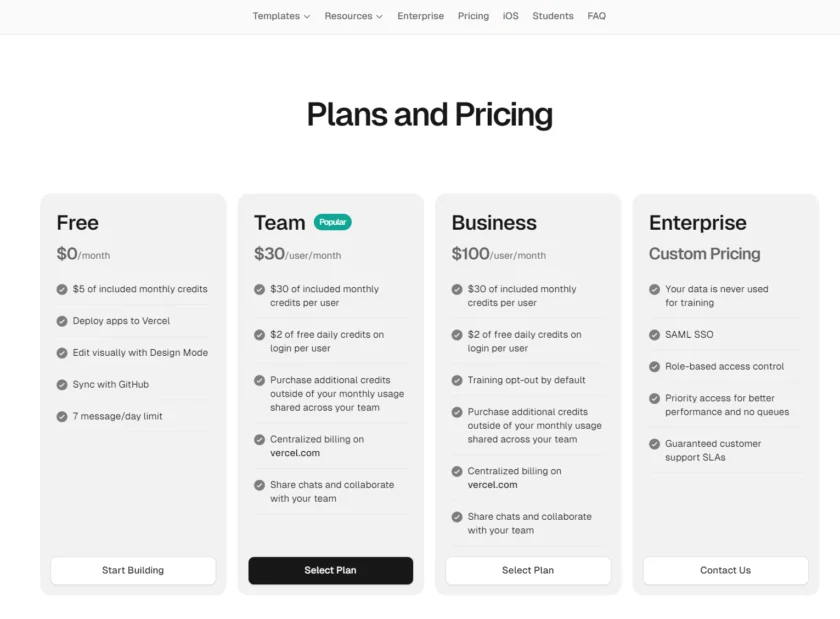The width and height of the screenshot is (840, 619).
Task: Select Plan under the Business column
Action: click(x=527, y=570)
